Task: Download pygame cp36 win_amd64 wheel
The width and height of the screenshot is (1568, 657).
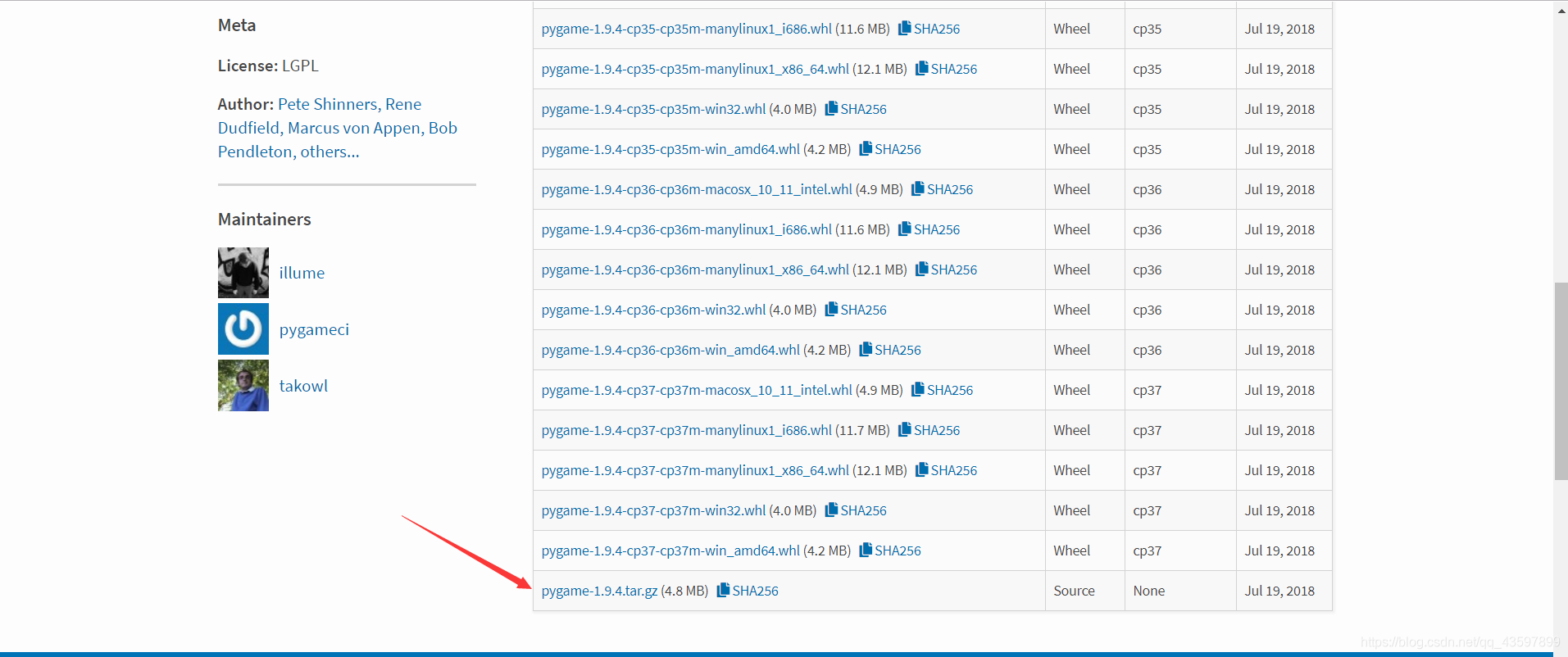Action: coord(670,350)
